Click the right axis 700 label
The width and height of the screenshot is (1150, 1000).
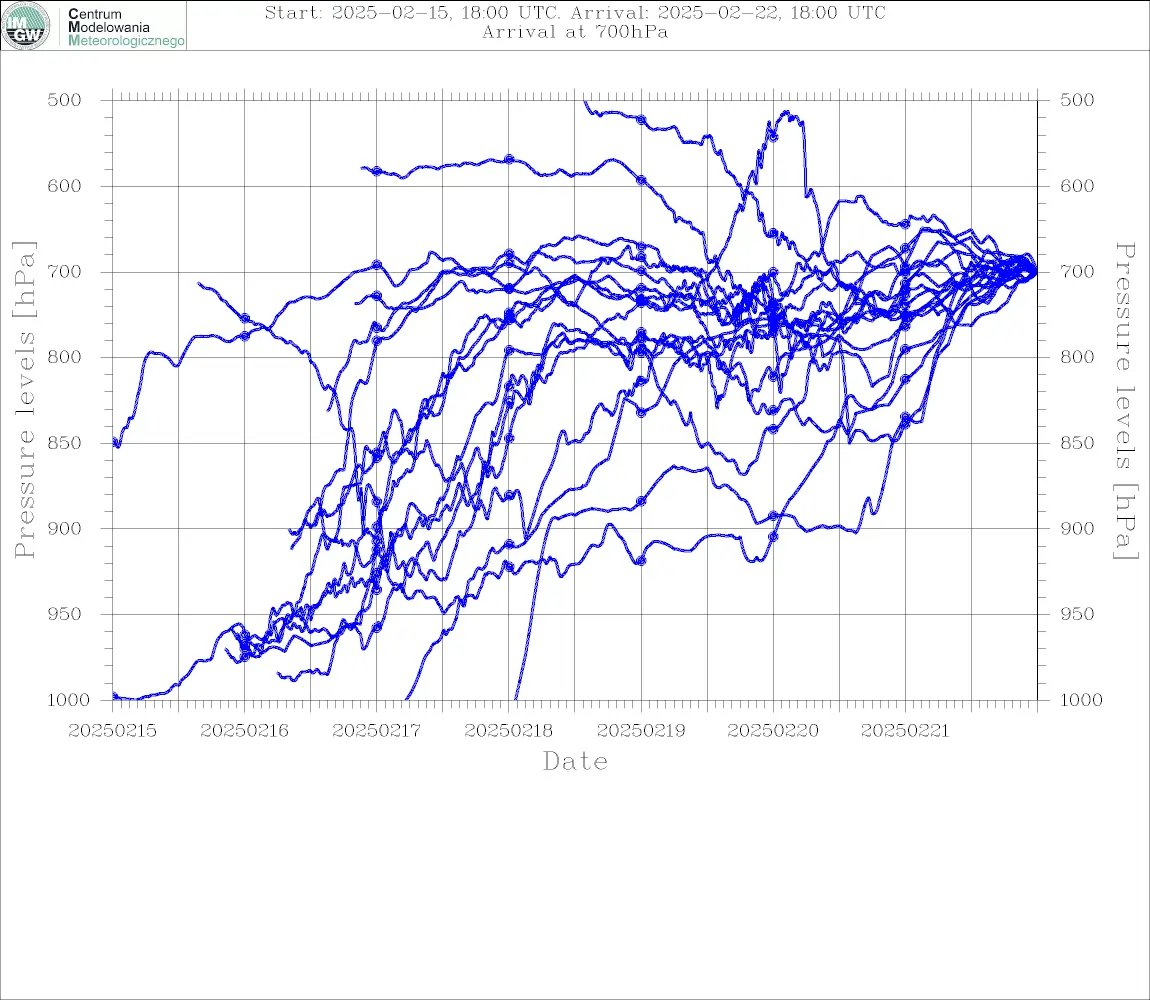point(1077,271)
